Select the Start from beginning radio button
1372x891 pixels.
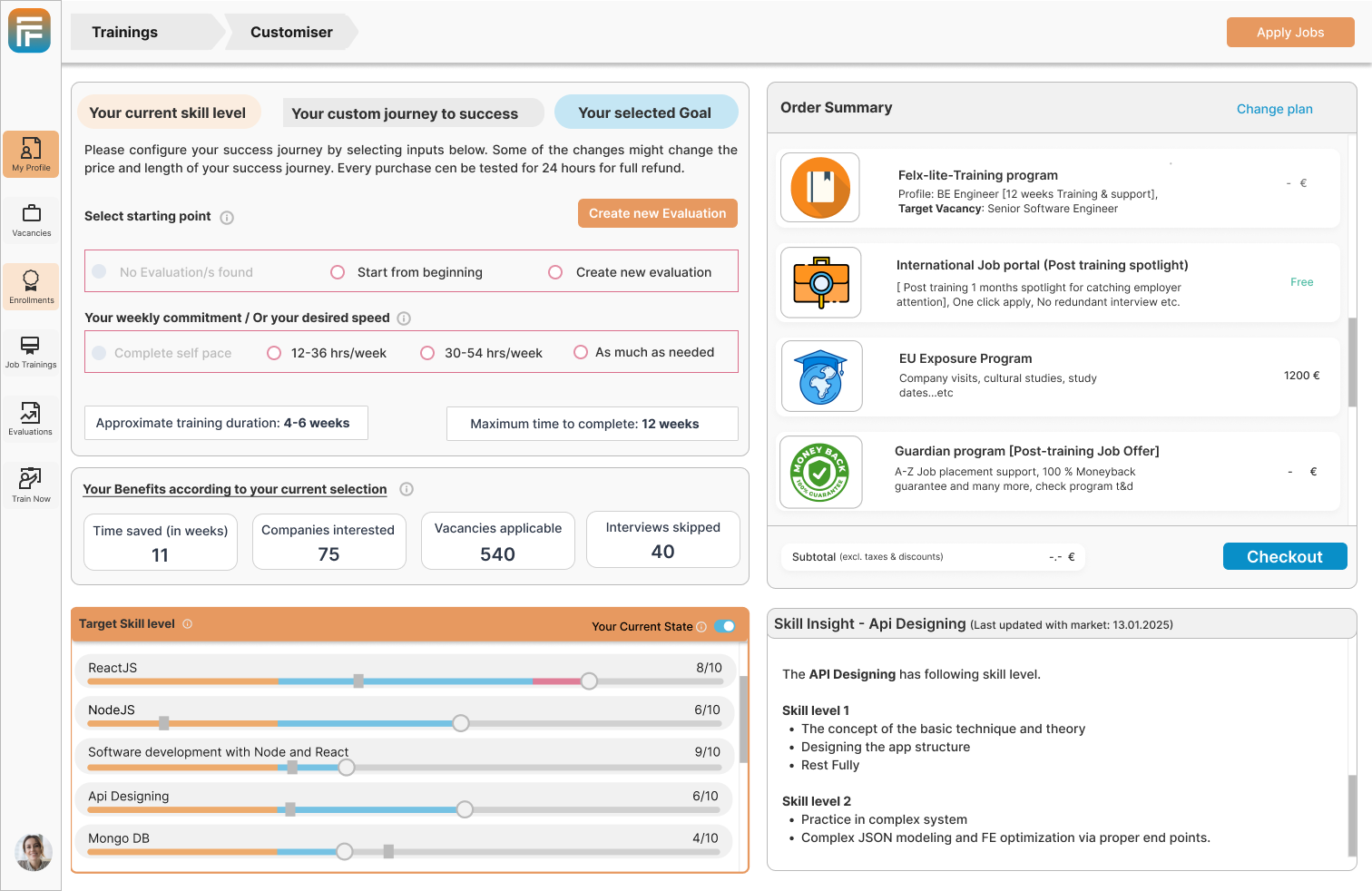(338, 271)
